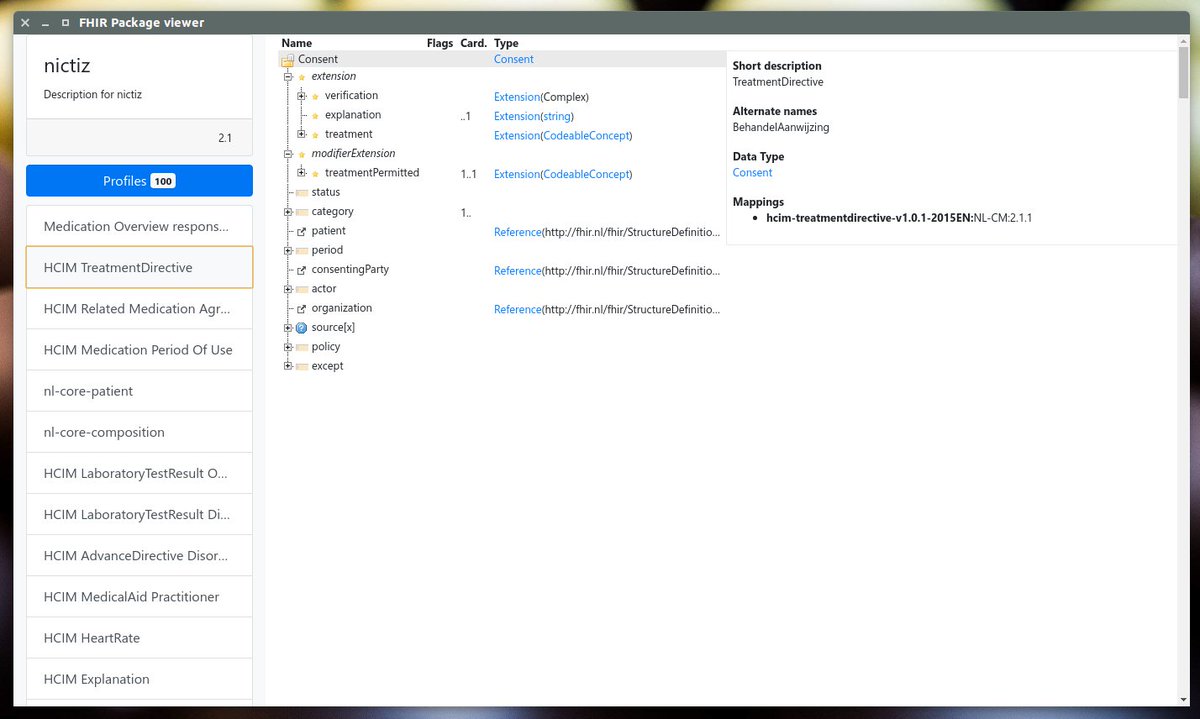Click the element icon beside except
This screenshot has width=1200, height=719.
point(302,366)
